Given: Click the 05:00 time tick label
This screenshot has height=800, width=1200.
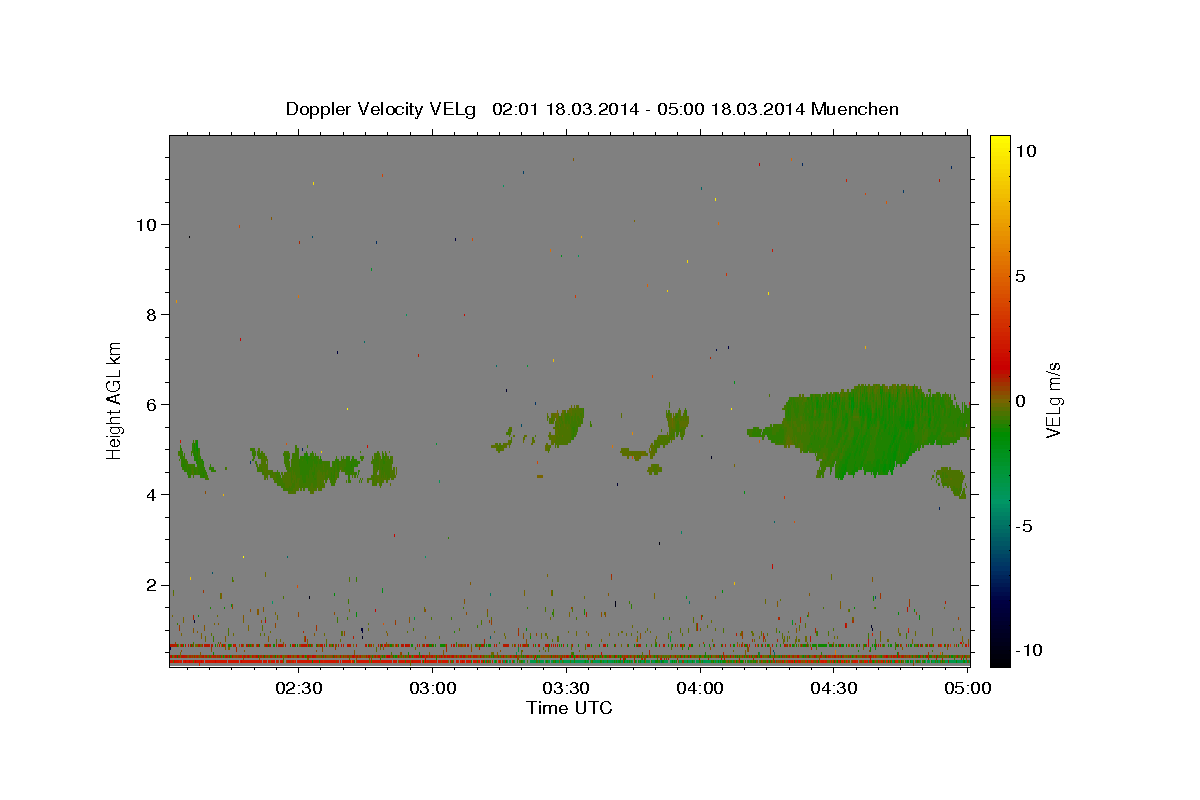Looking at the screenshot, I should [968, 688].
